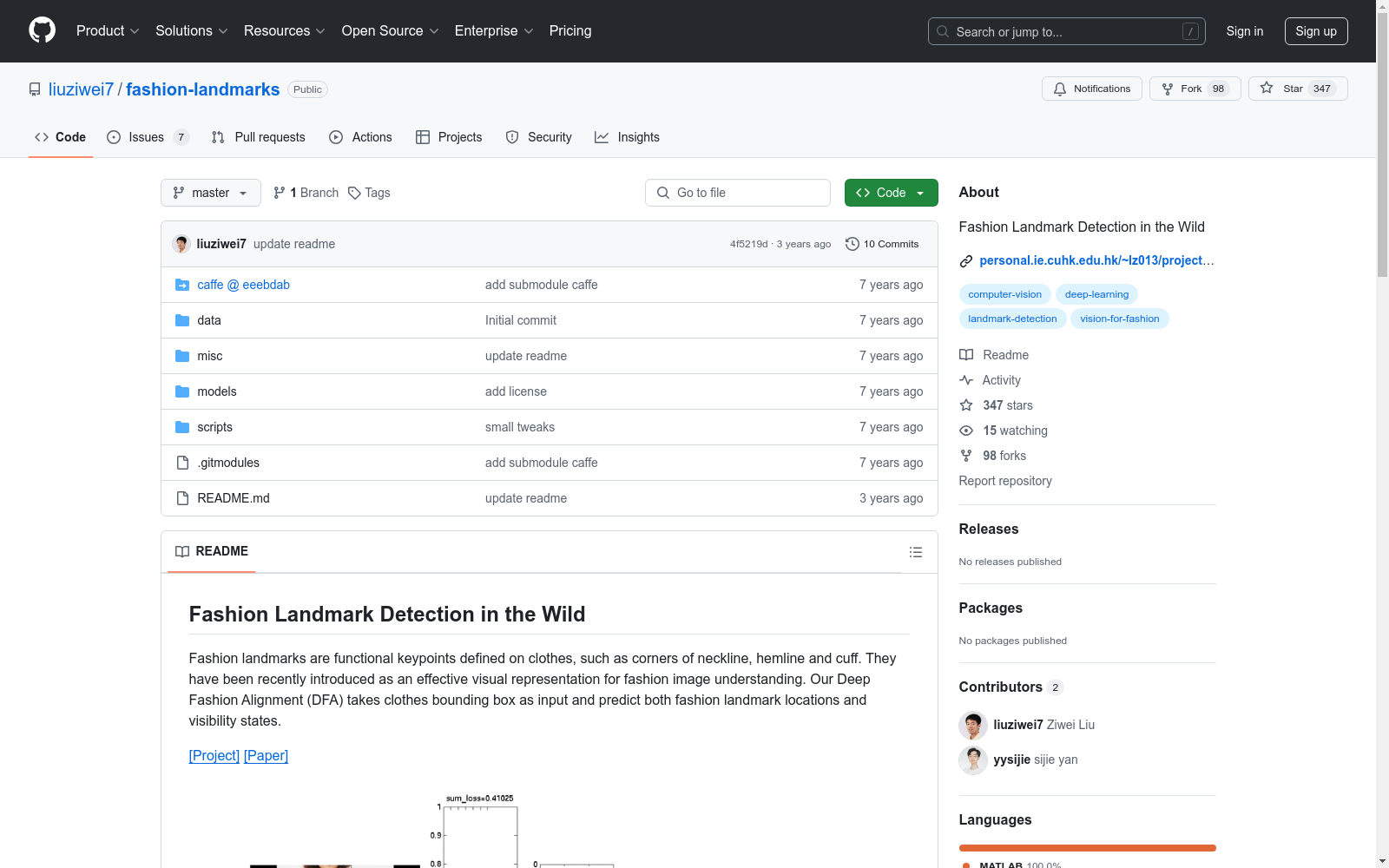
Task: Click the magnifier icon in the search bar
Action: [943, 31]
